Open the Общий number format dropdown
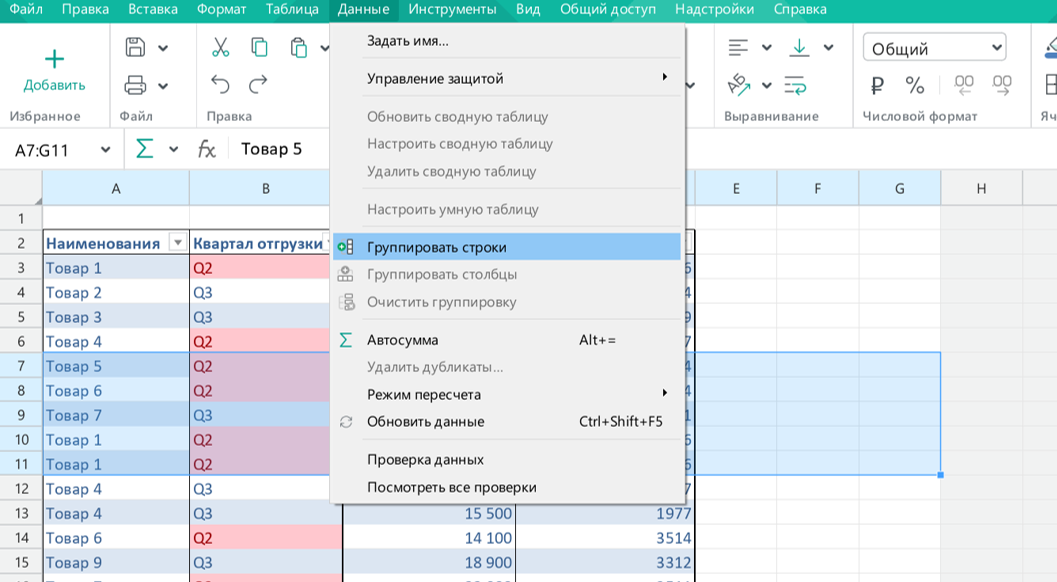Screen dimensions: 1057x582 934,49
